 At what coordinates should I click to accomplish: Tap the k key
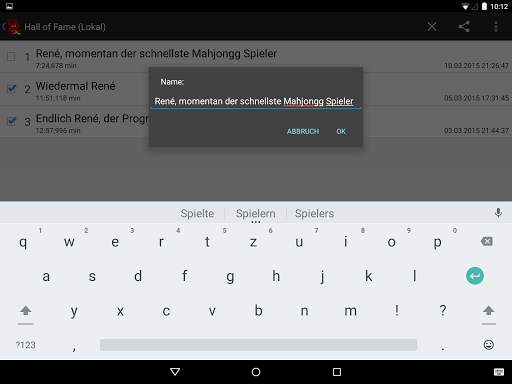click(369, 276)
